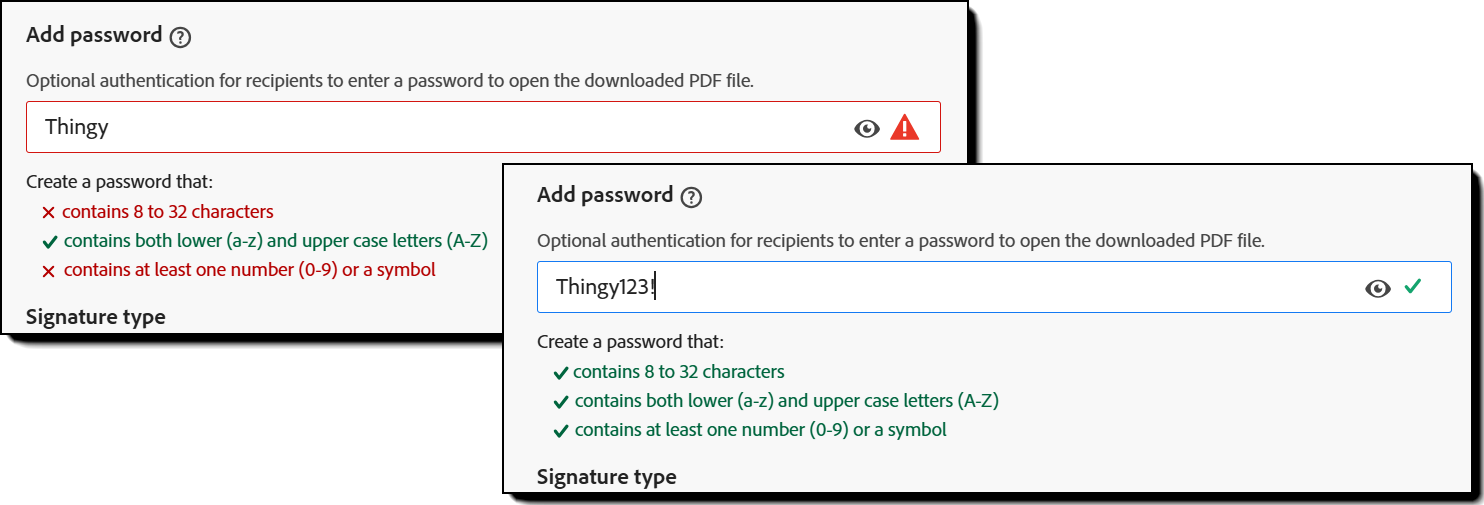Screen dimensions: 1484x505
Task: Click red X beside "contains at least one number"
Action: [x=48, y=271]
